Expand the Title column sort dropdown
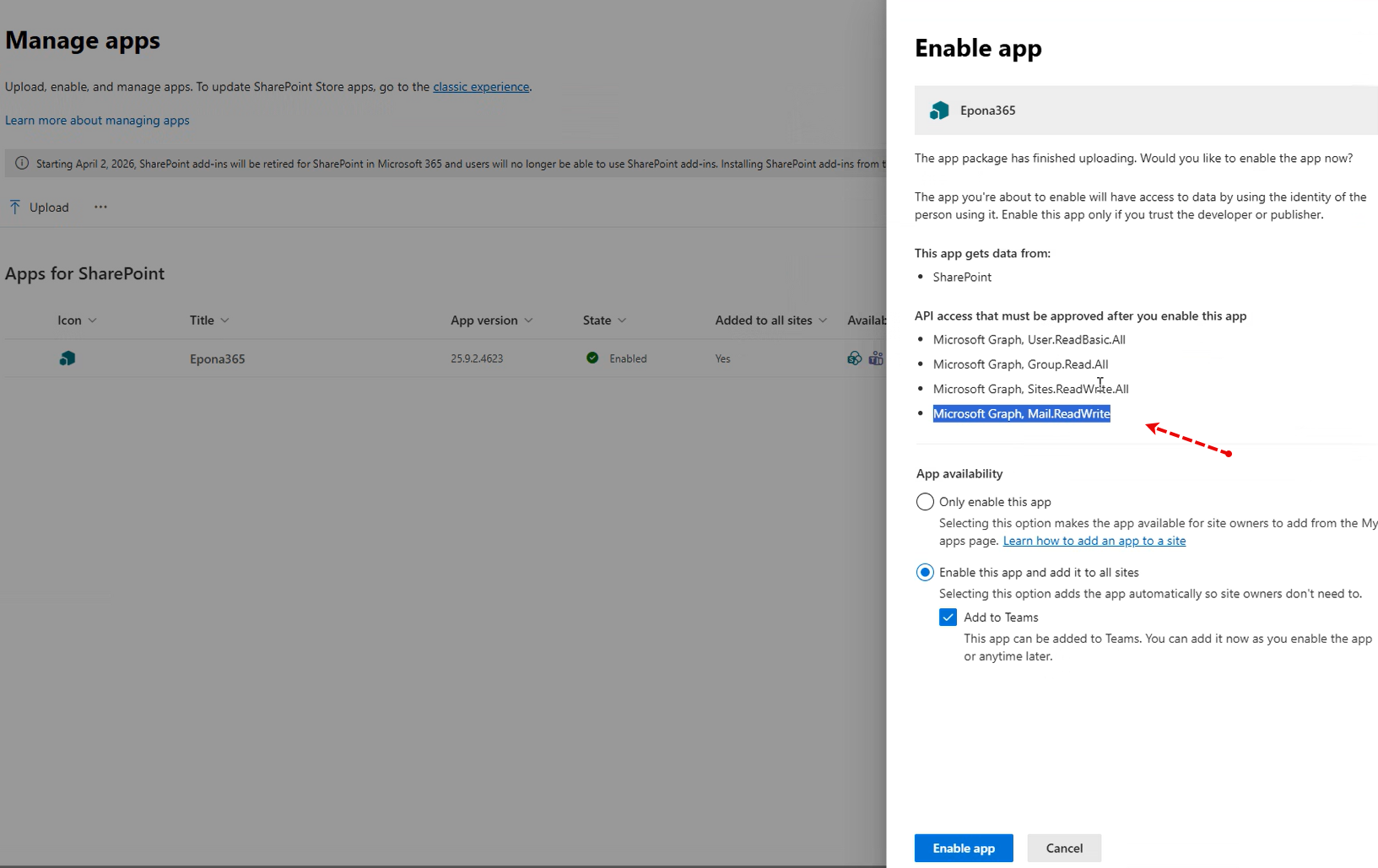Image resolution: width=1378 pixels, height=868 pixels. point(224,321)
